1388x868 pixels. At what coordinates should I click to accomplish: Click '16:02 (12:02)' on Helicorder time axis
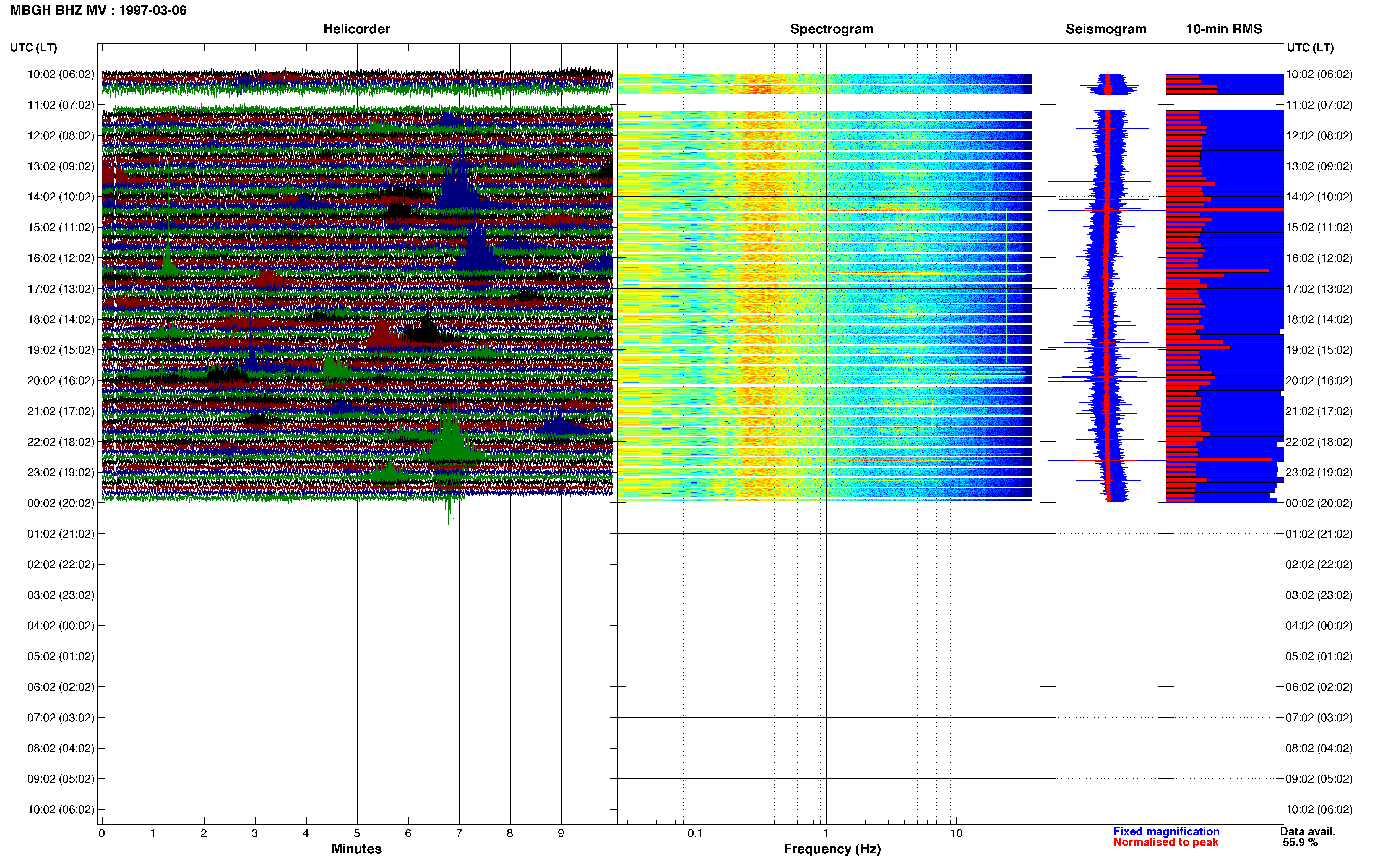click(x=61, y=258)
